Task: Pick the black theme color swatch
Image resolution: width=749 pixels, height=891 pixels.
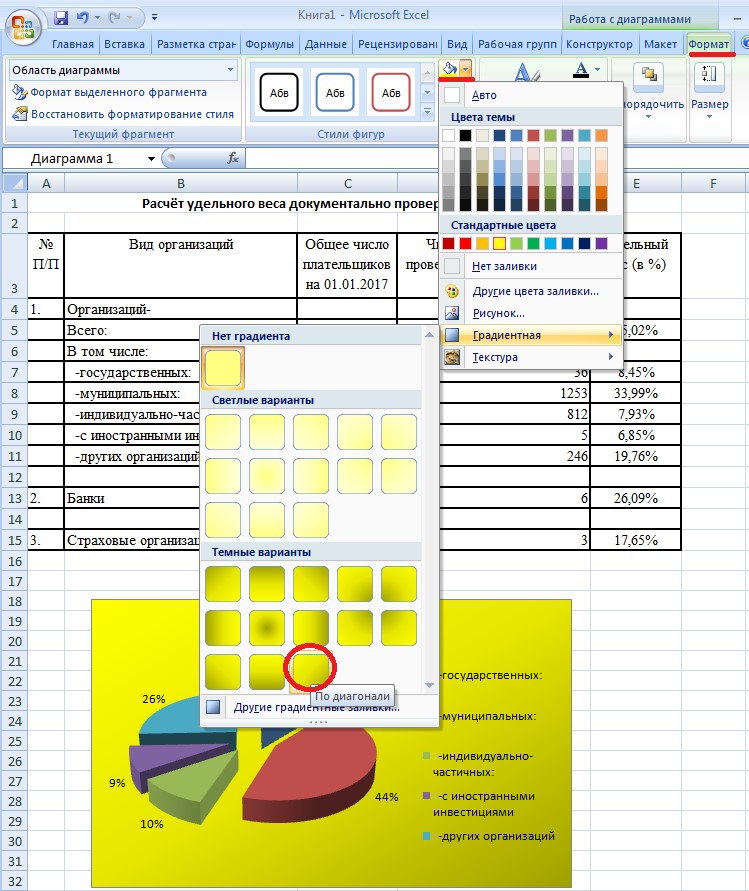Action: click(x=465, y=135)
